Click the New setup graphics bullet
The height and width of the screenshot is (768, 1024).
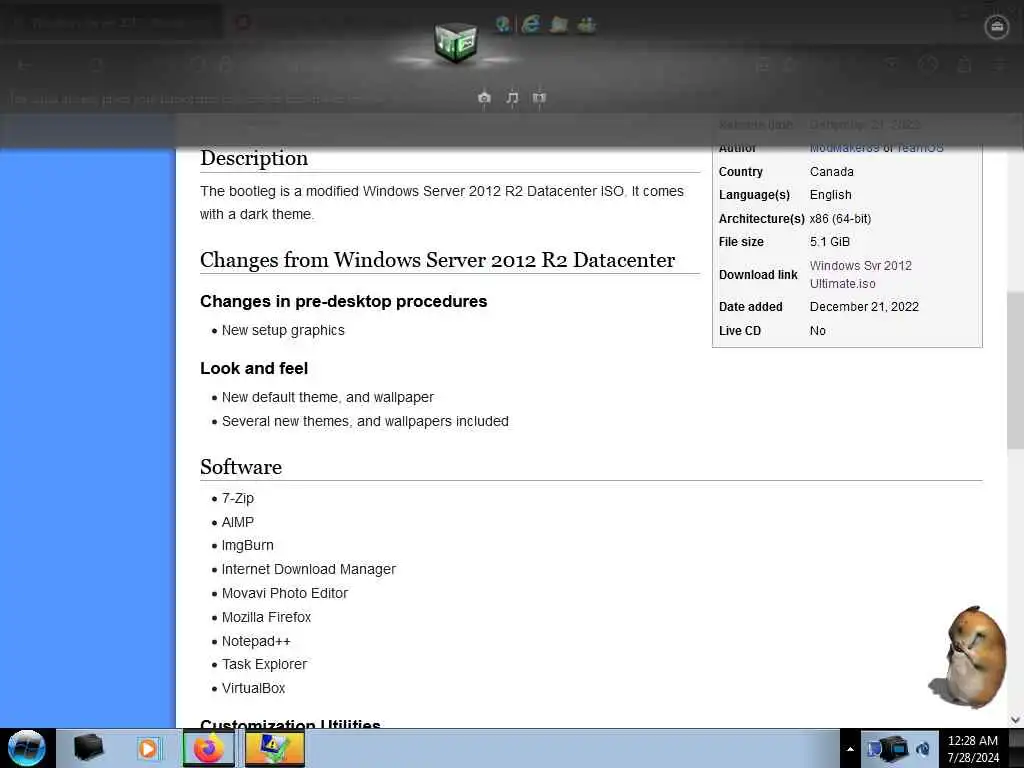coord(283,330)
